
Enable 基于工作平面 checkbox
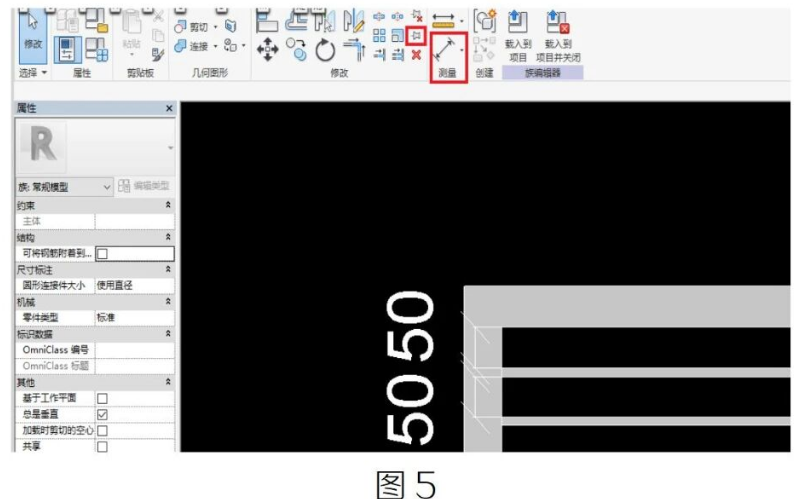pos(102,398)
